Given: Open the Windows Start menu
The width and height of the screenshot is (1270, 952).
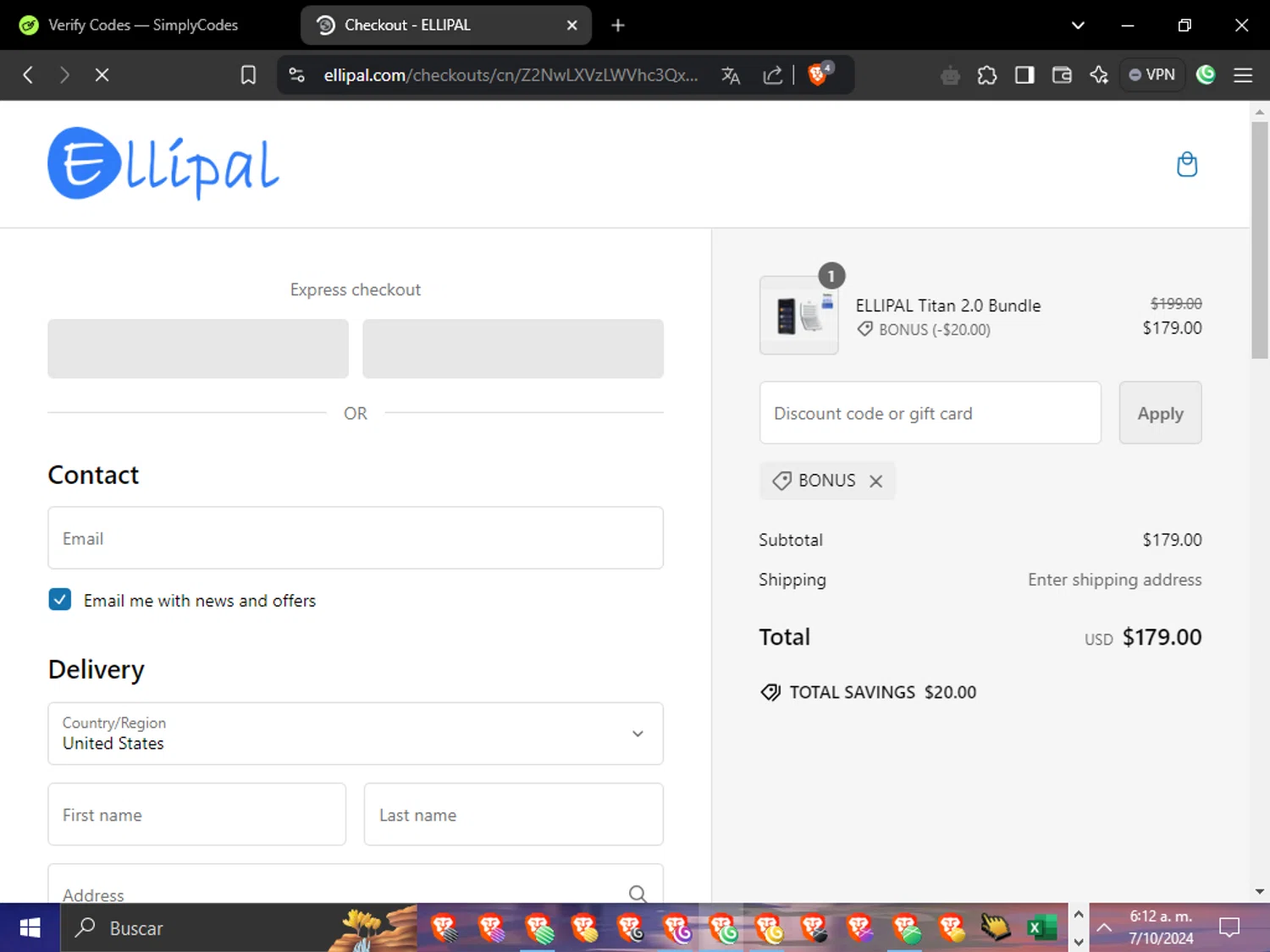Looking at the screenshot, I should 30,928.
